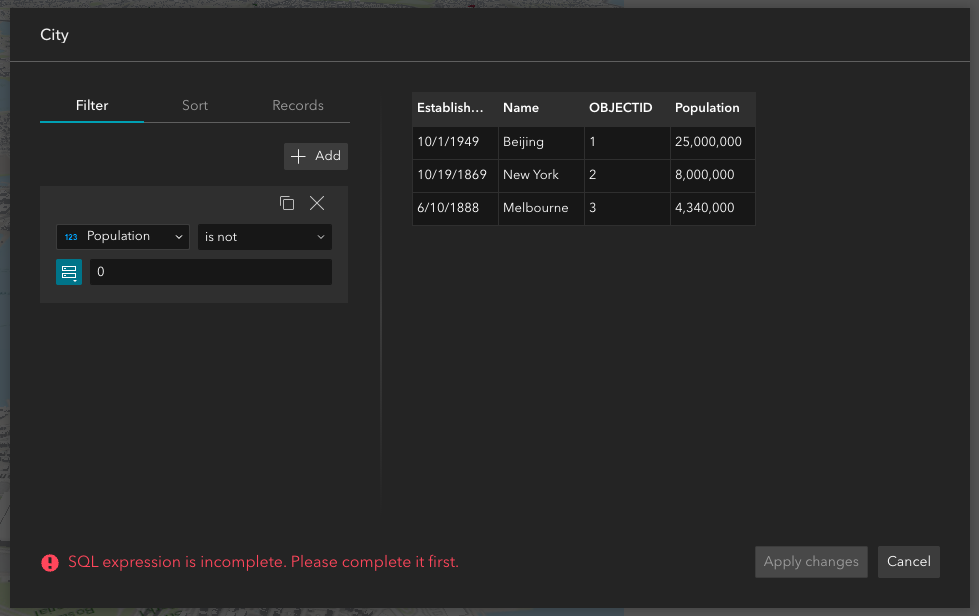Switch to the Records tab

click(x=297, y=105)
